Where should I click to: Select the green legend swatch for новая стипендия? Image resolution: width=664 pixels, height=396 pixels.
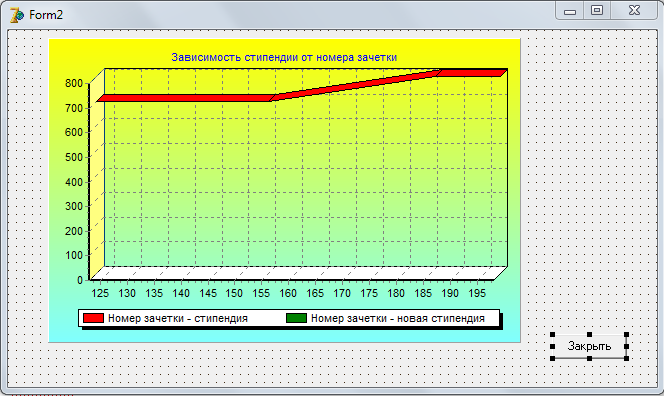pos(296,318)
